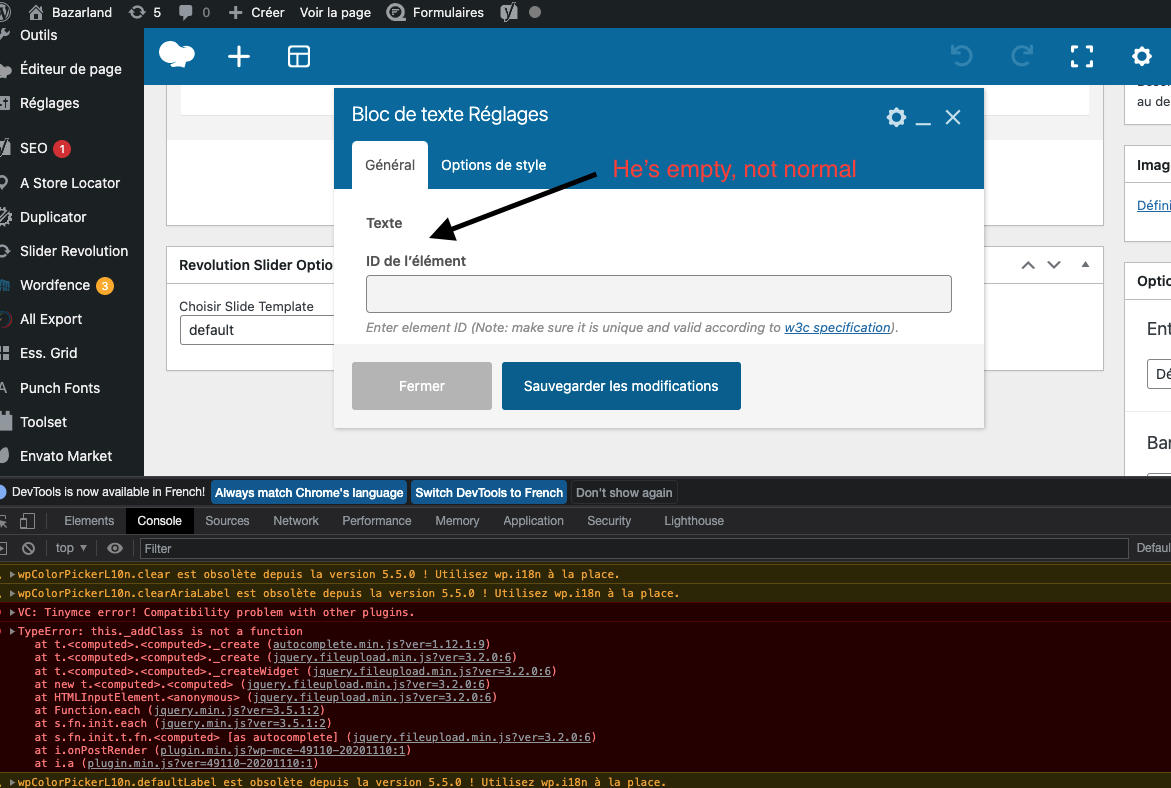1171x788 pixels.
Task: Switch to the Général tab
Action: click(390, 165)
